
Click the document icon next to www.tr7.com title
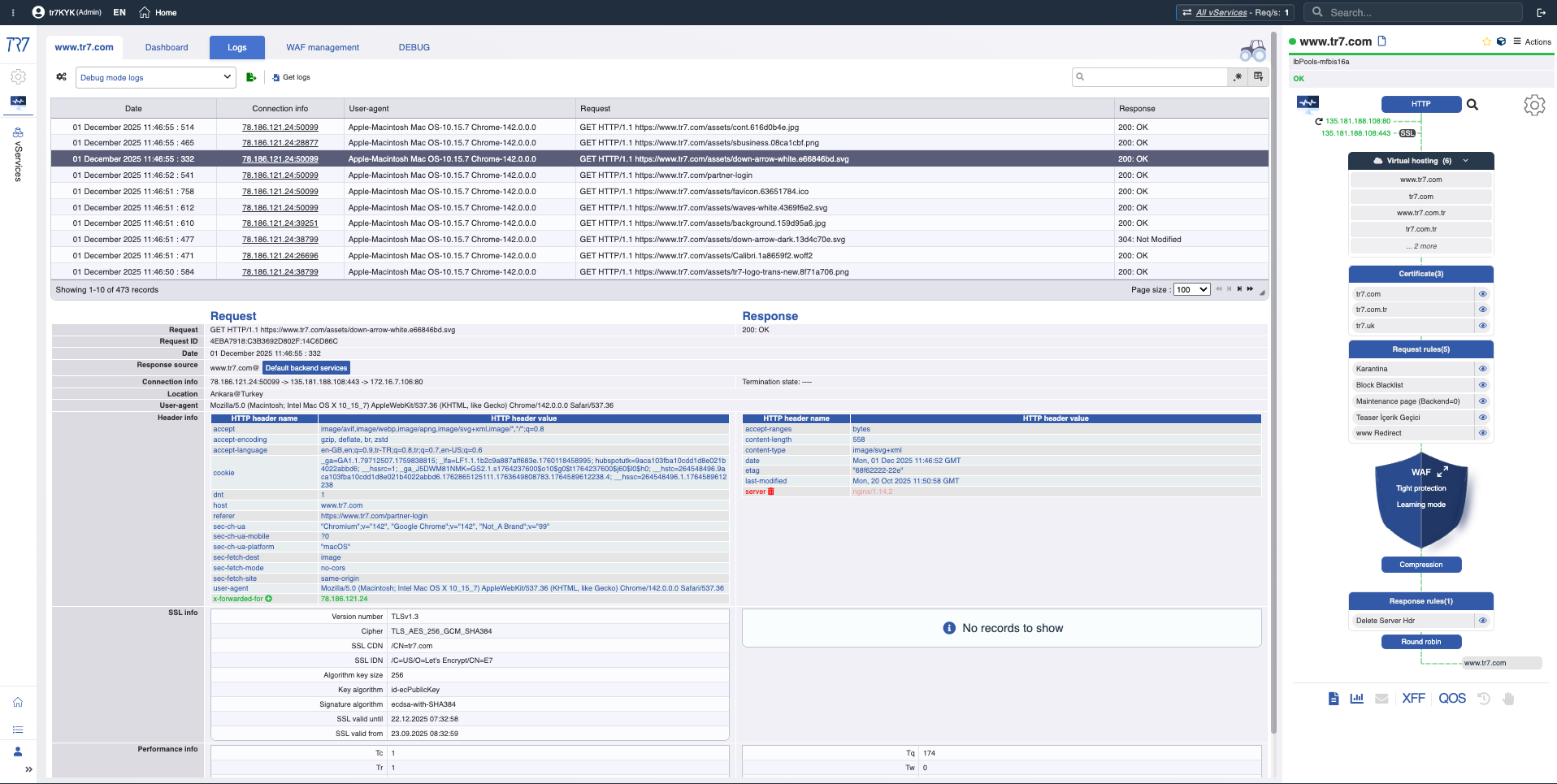[x=1381, y=41]
